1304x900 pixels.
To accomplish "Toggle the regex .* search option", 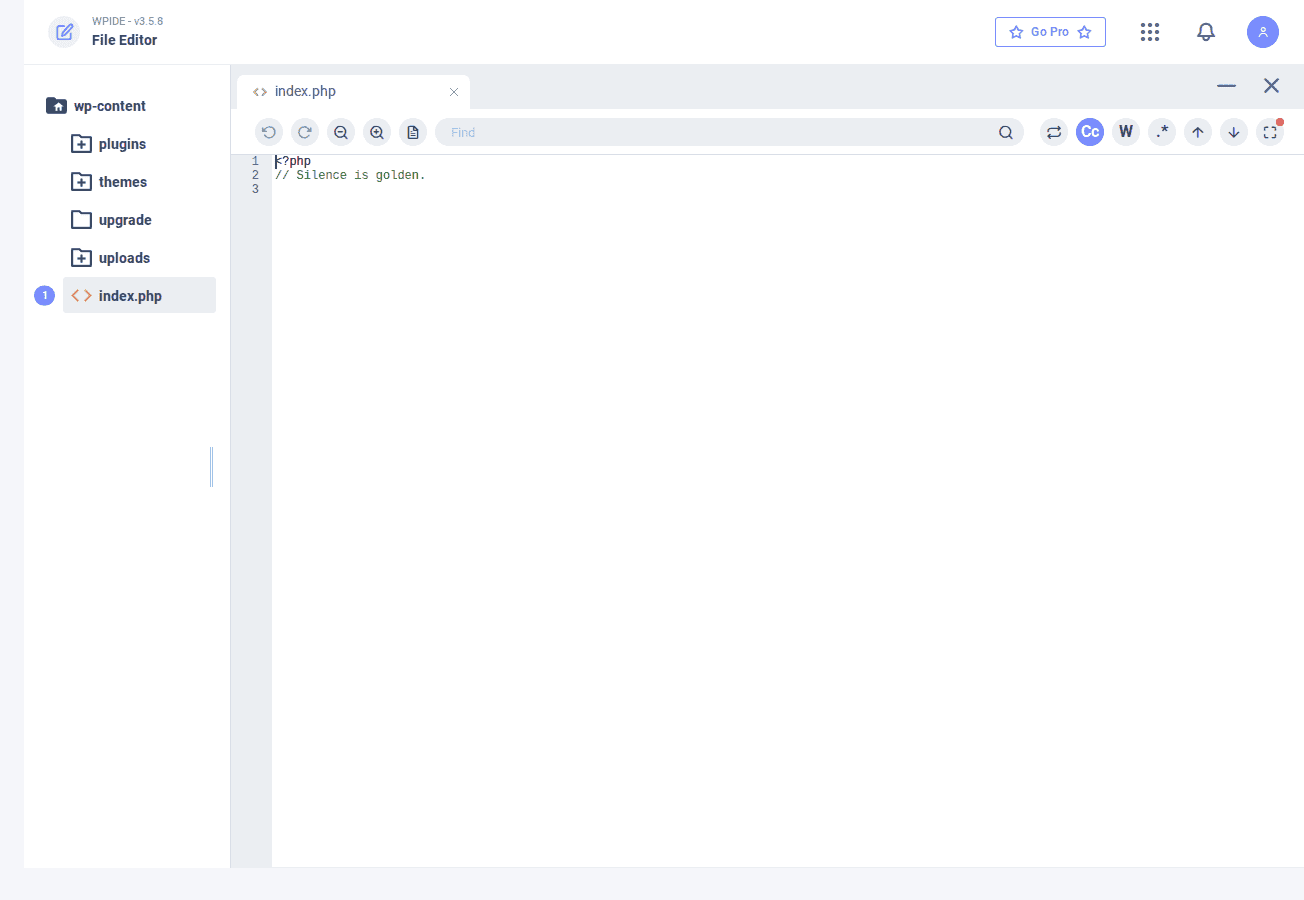I will tap(1162, 132).
